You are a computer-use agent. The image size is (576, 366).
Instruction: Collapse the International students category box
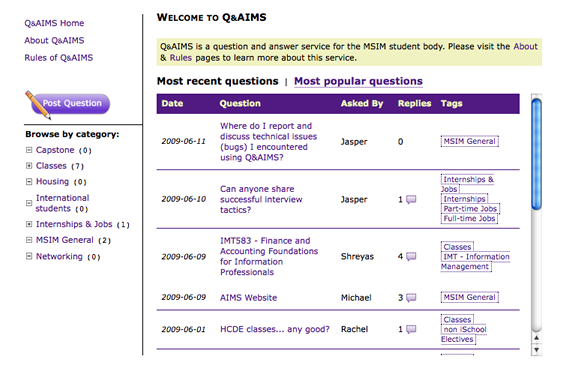(x=29, y=203)
